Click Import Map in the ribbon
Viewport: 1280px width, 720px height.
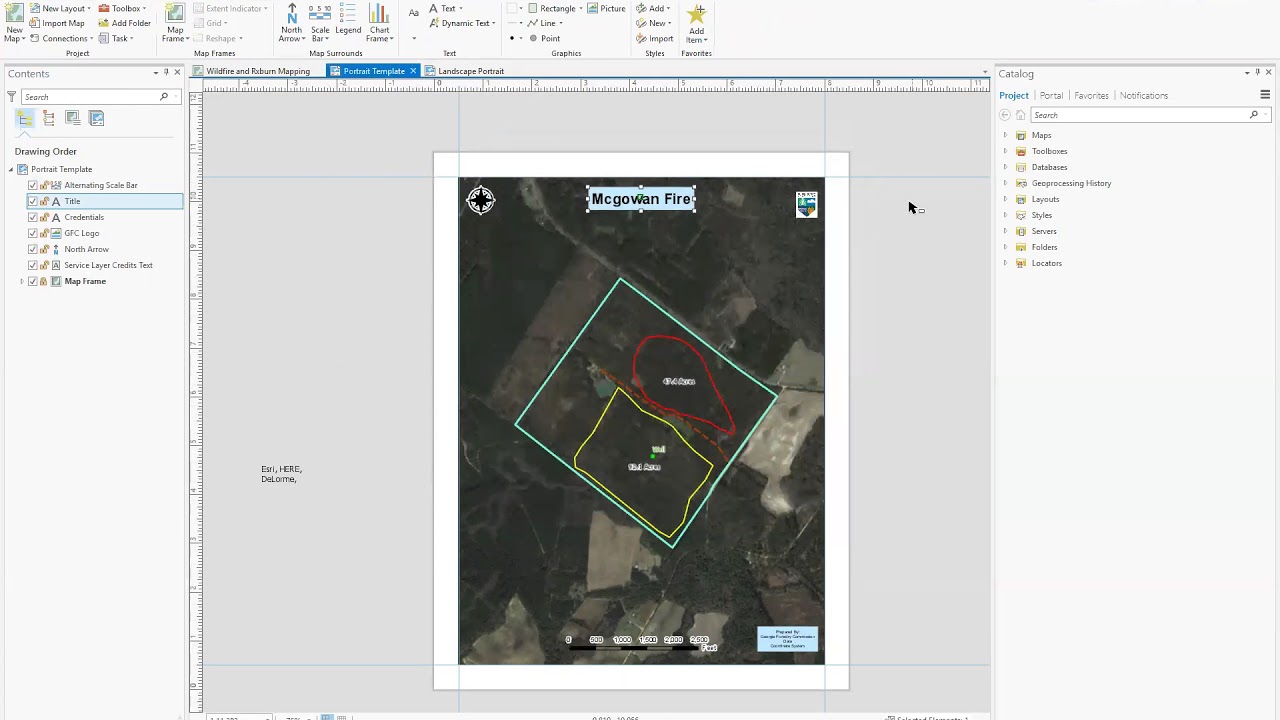click(x=57, y=23)
